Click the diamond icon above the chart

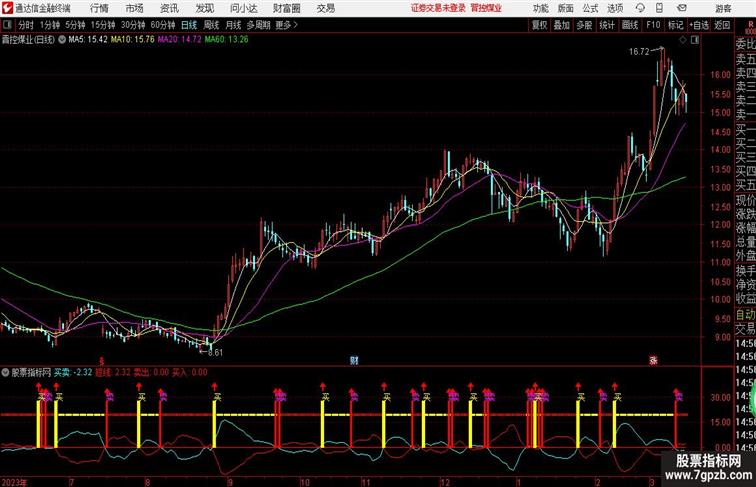click(x=683, y=41)
